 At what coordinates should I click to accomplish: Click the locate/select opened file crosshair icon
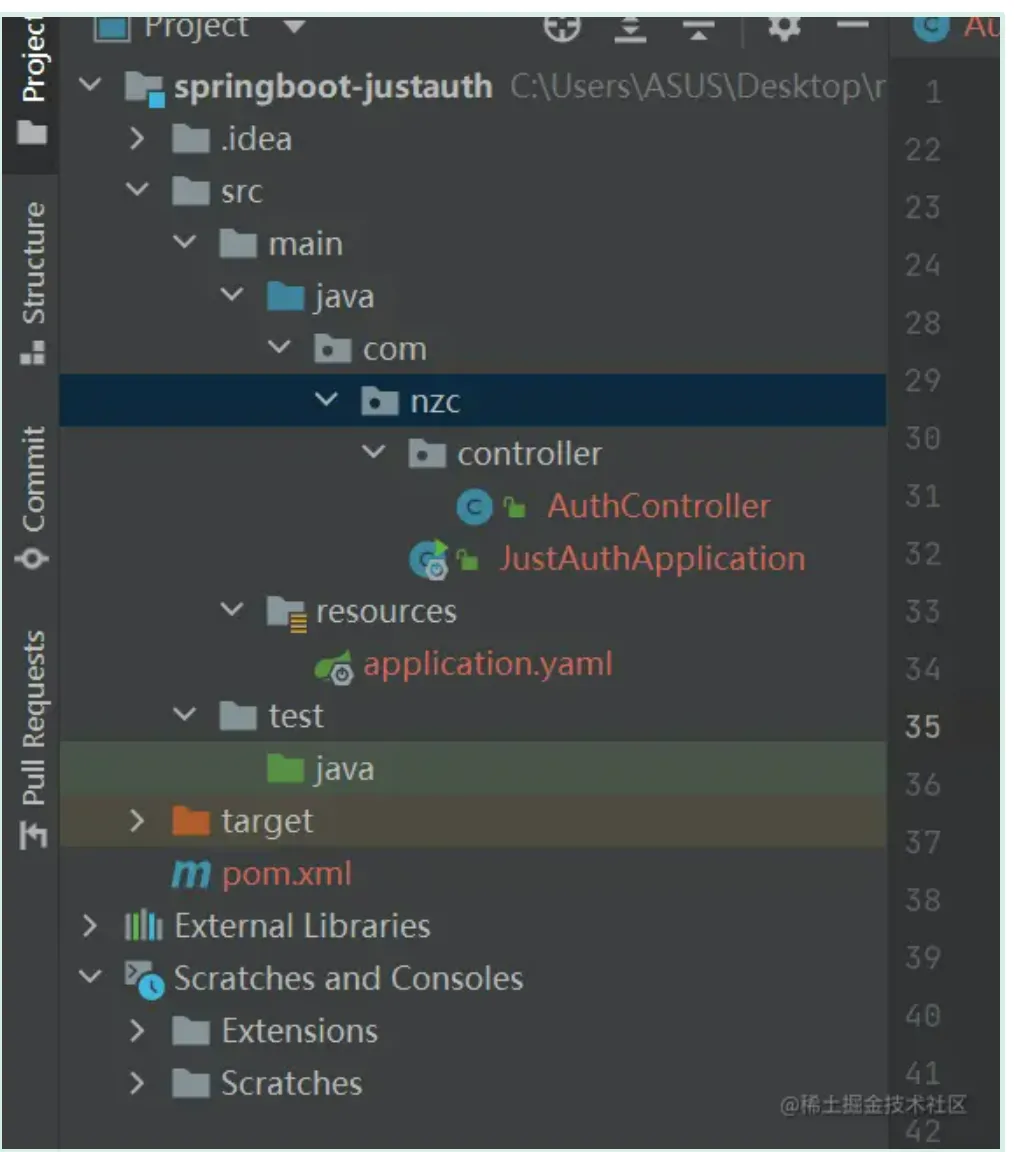pyautogui.click(x=562, y=27)
